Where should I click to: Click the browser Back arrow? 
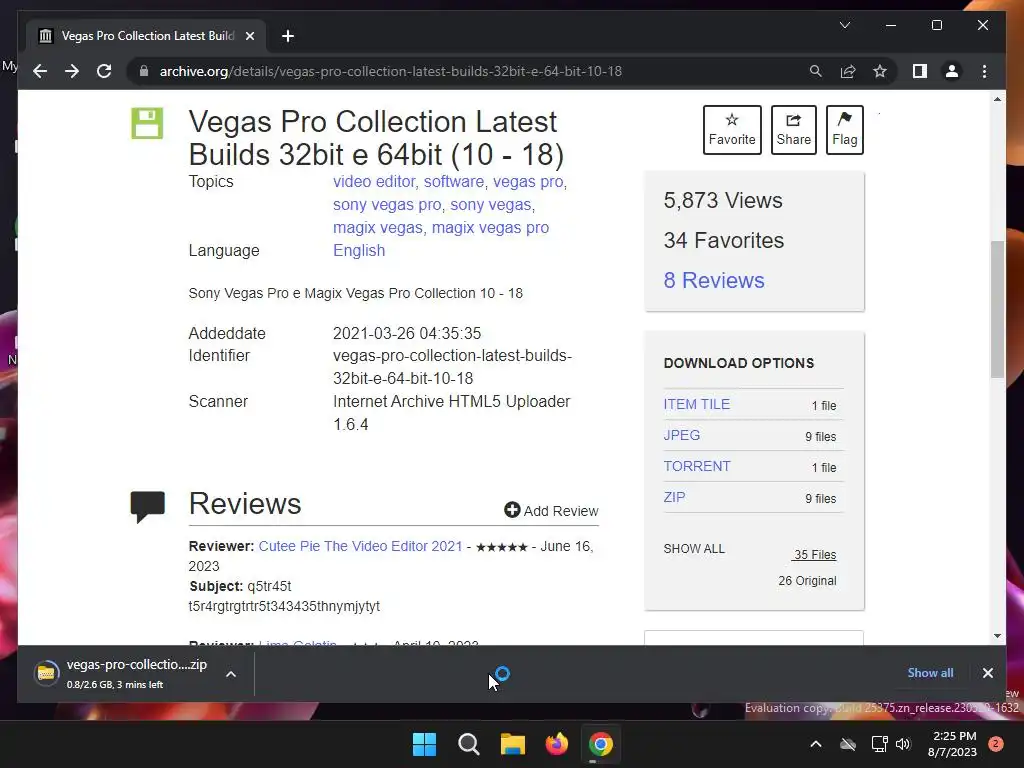(x=40, y=71)
